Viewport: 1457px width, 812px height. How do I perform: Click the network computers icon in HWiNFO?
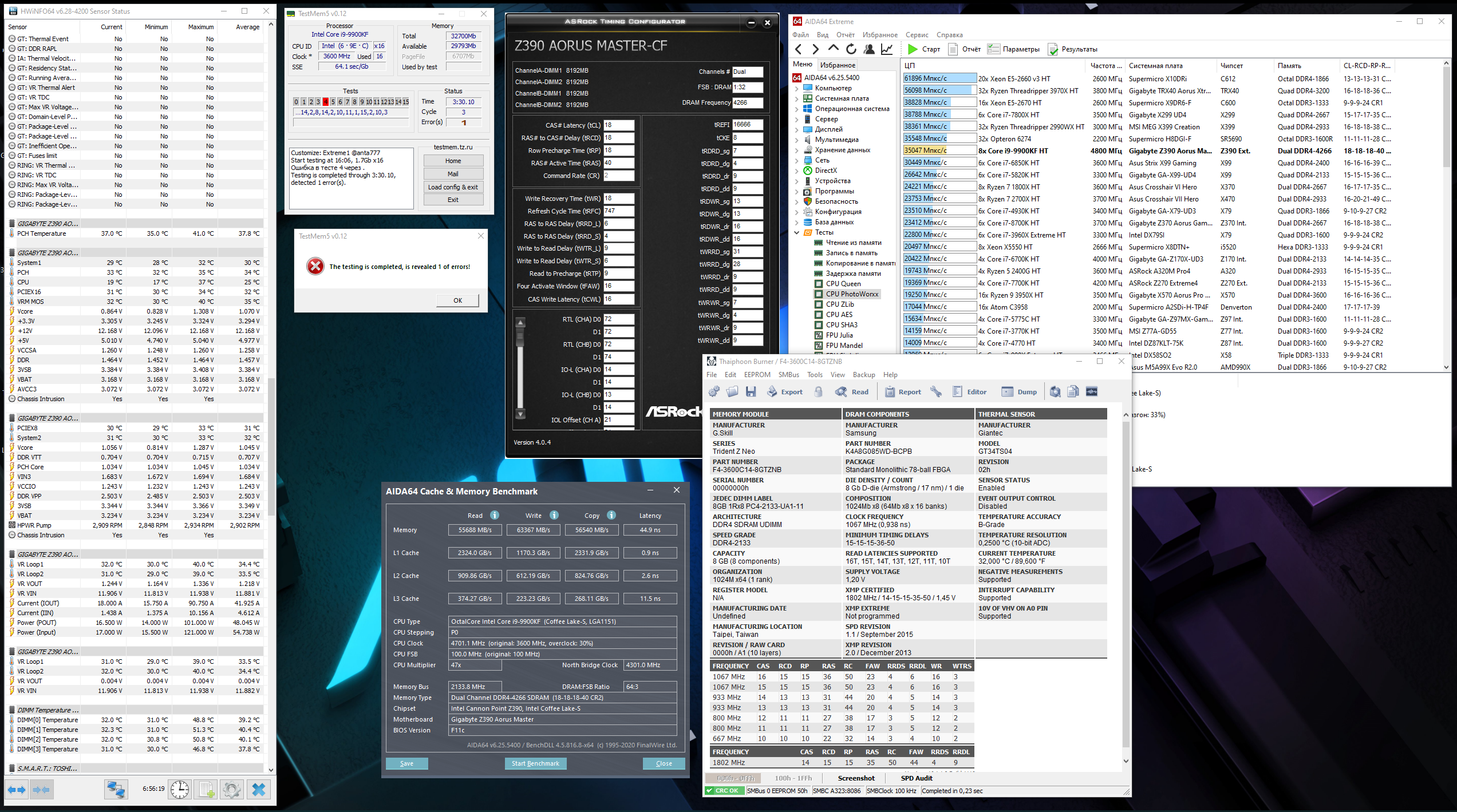(116, 790)
